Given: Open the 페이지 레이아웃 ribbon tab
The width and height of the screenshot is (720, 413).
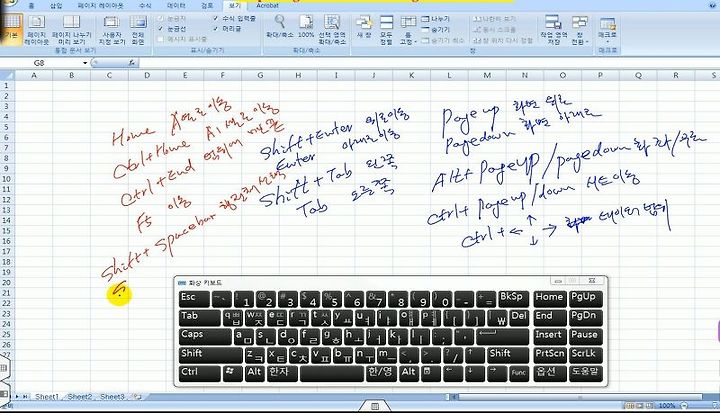Looking at the screenshot, I should click(x=100, y=6).
